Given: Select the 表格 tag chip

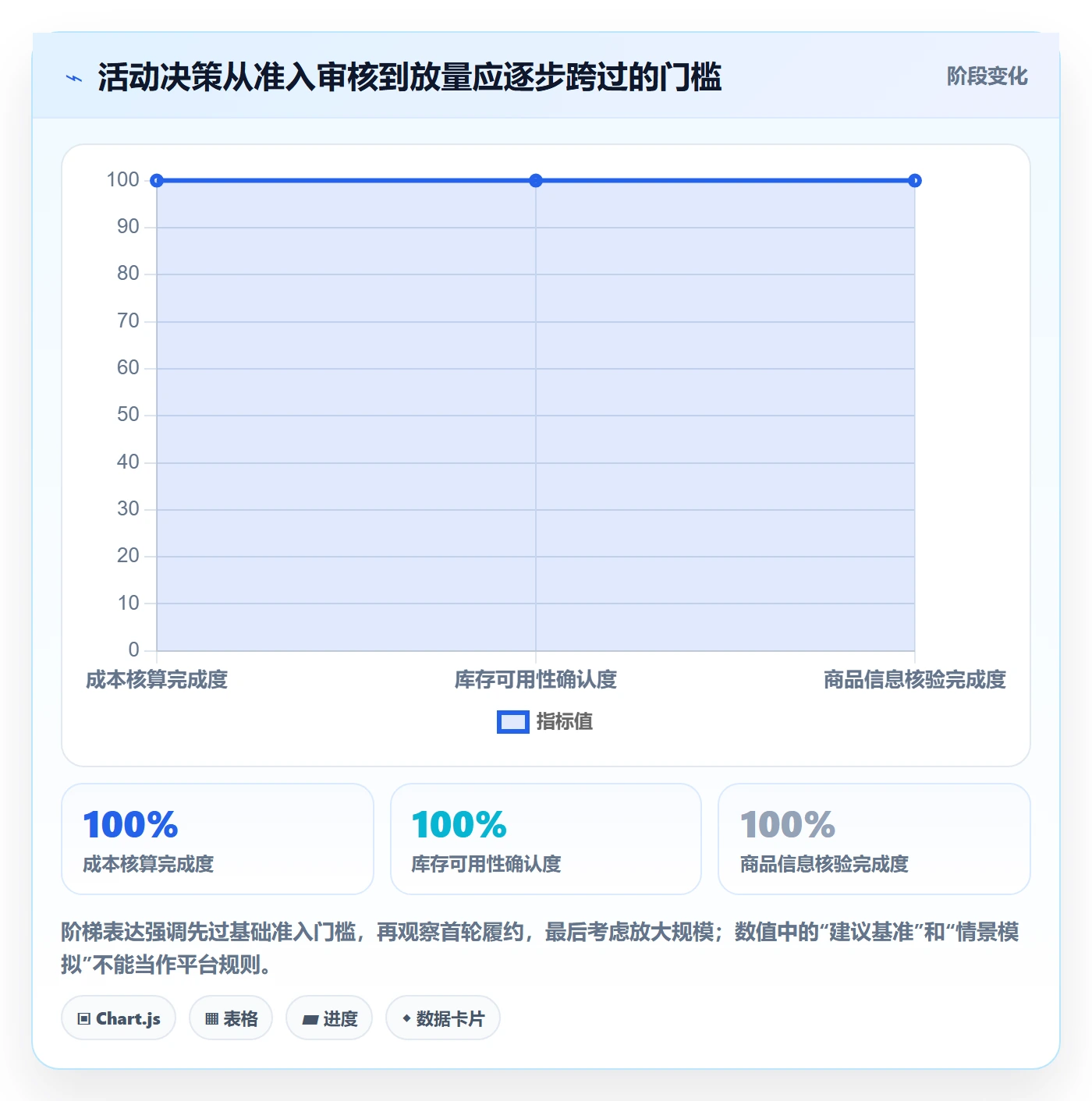Looking at the screenshot, I should 231,1018.
